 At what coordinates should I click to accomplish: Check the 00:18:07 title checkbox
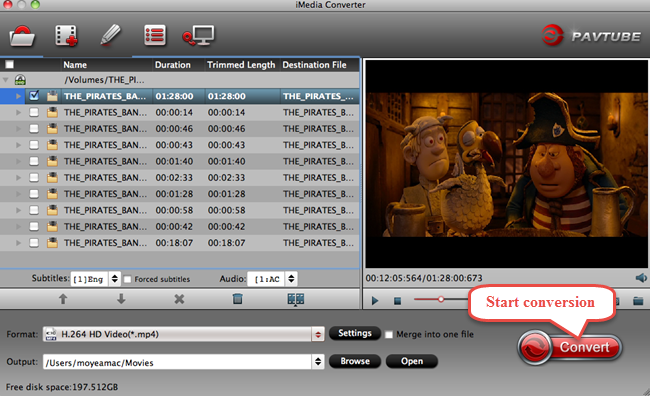pyautogui.click(x=34, y=243)
